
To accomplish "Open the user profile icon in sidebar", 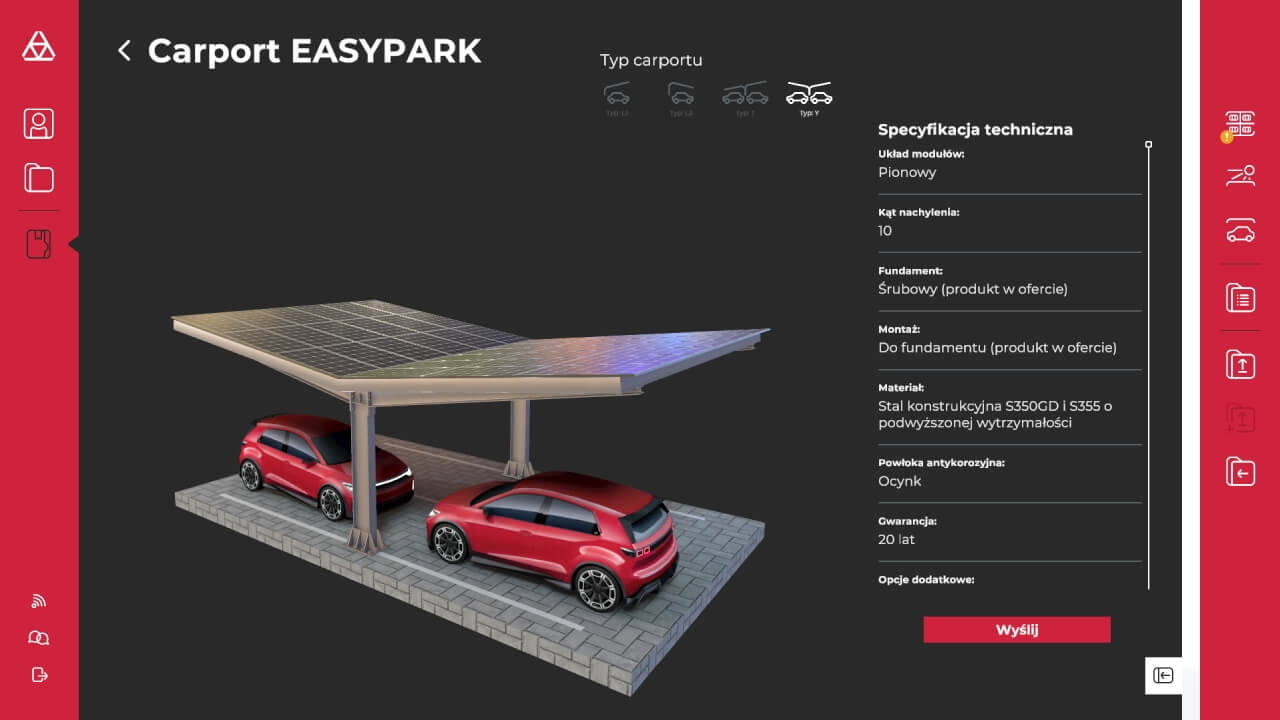I will 39,124.
